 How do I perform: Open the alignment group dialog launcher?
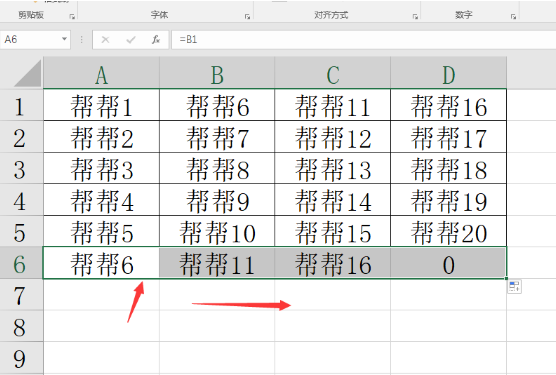pyautogui.click(x=415, y=16)
